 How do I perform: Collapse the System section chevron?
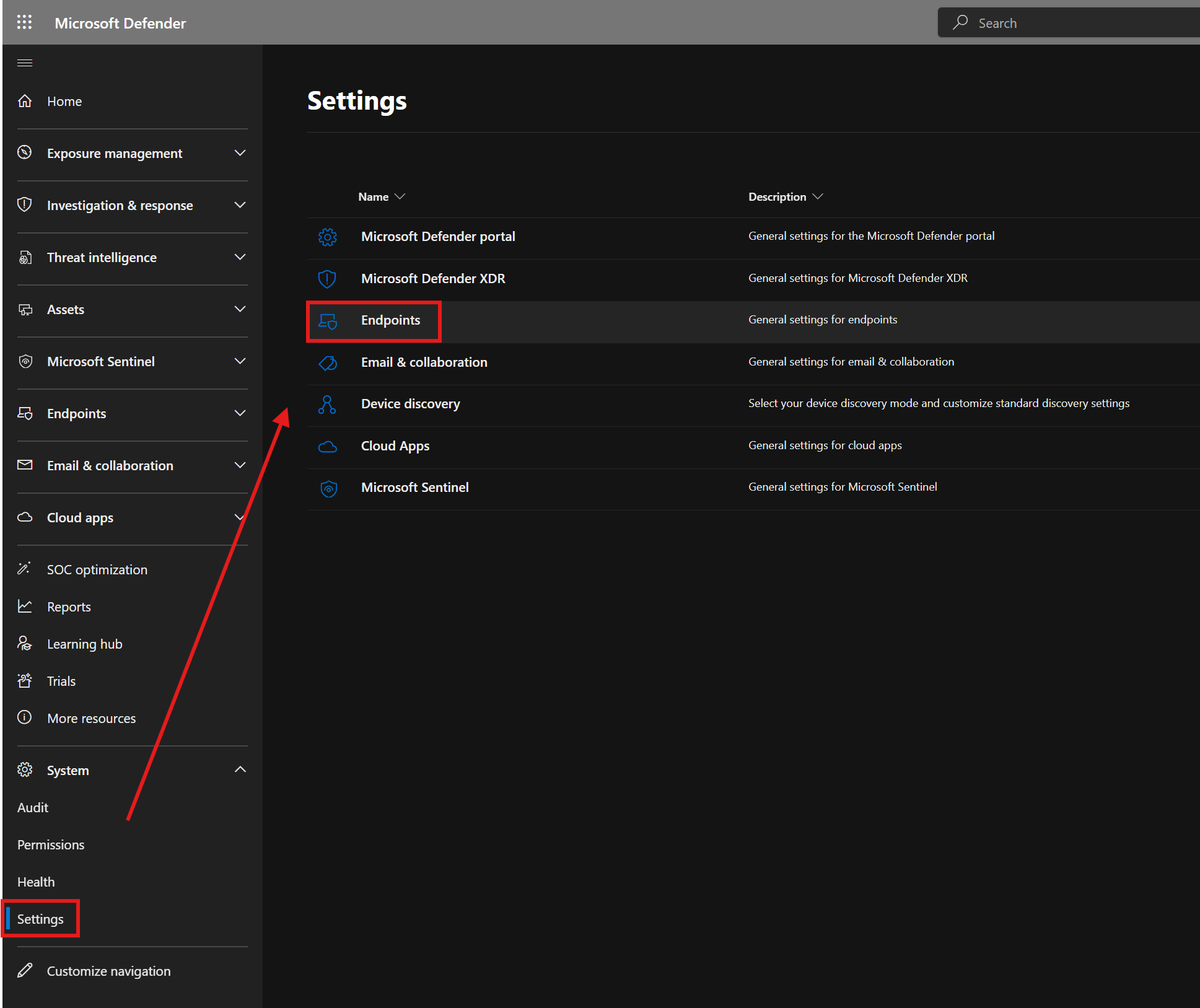(x=240, y=769)
